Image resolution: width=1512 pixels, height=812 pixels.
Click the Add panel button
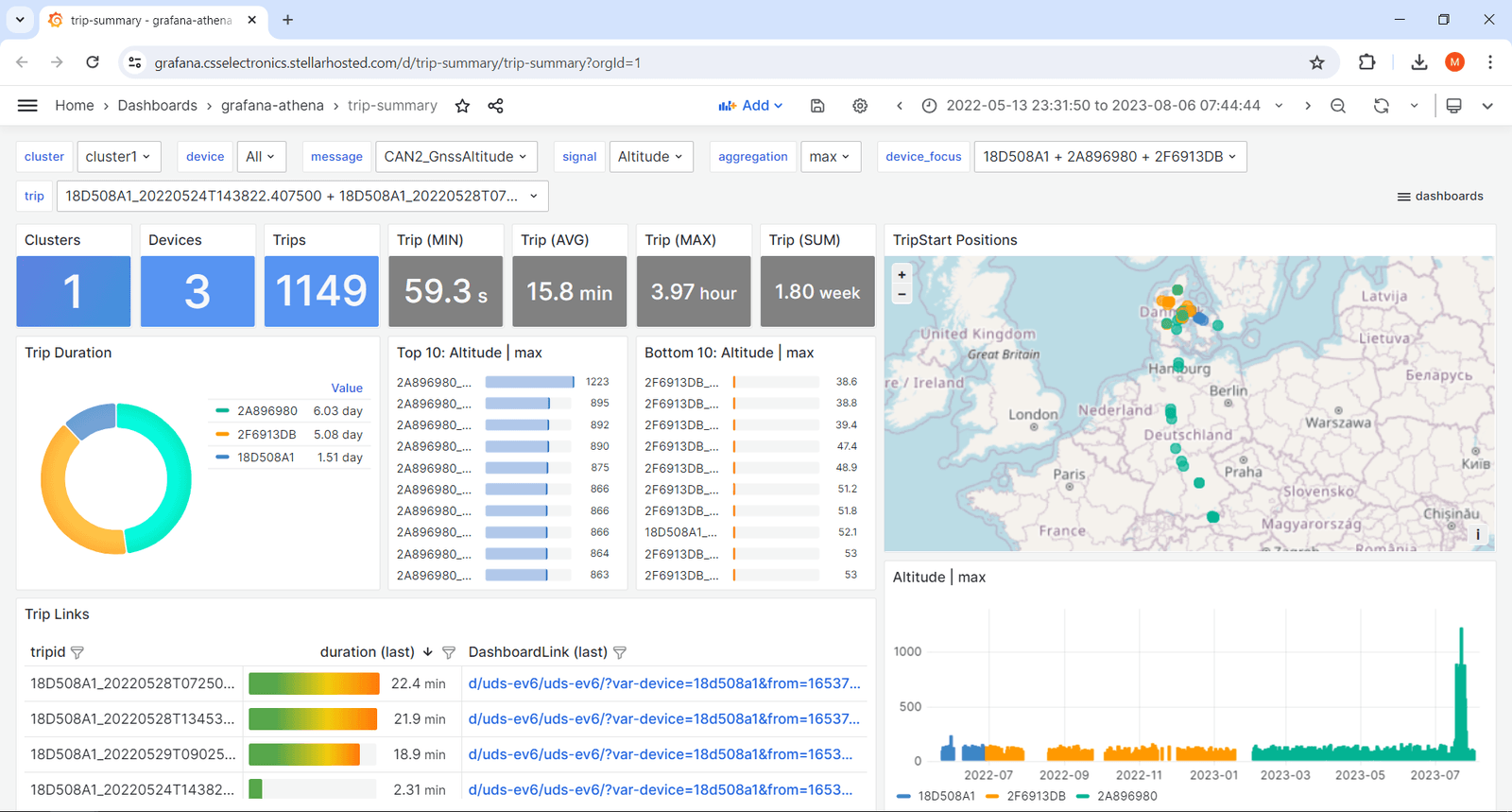tap(750, 106)
